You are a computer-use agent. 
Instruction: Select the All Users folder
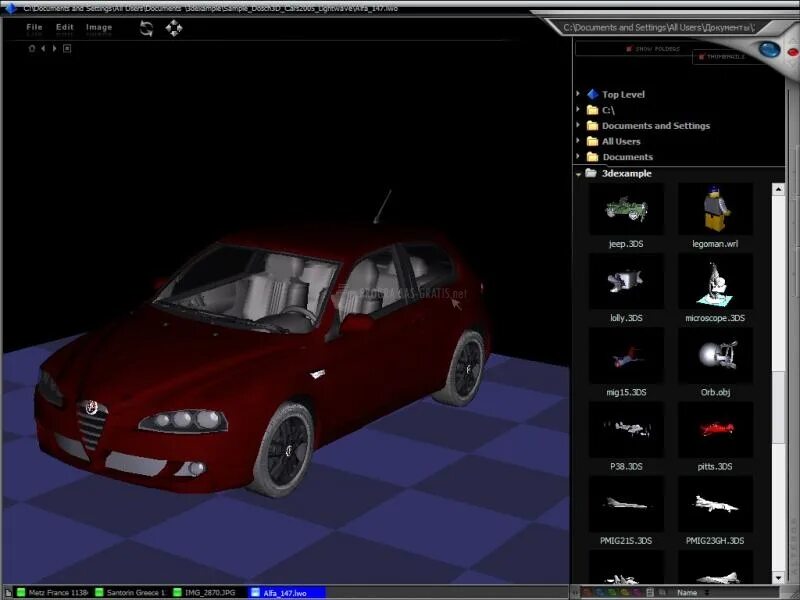(621, 141)
